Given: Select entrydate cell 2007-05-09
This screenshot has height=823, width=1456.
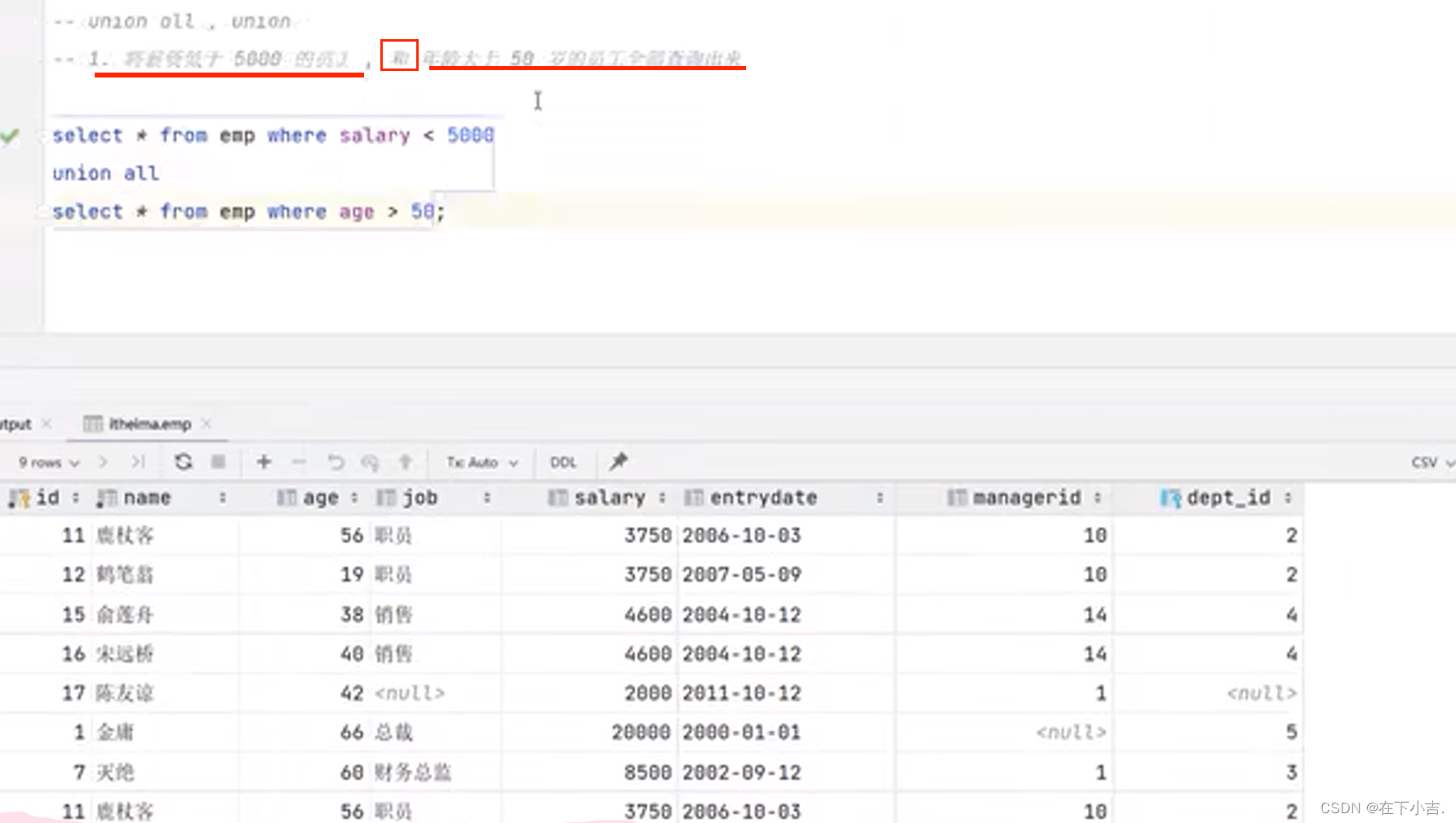Looking at the screenshot, I should click(x=742, y=574).
